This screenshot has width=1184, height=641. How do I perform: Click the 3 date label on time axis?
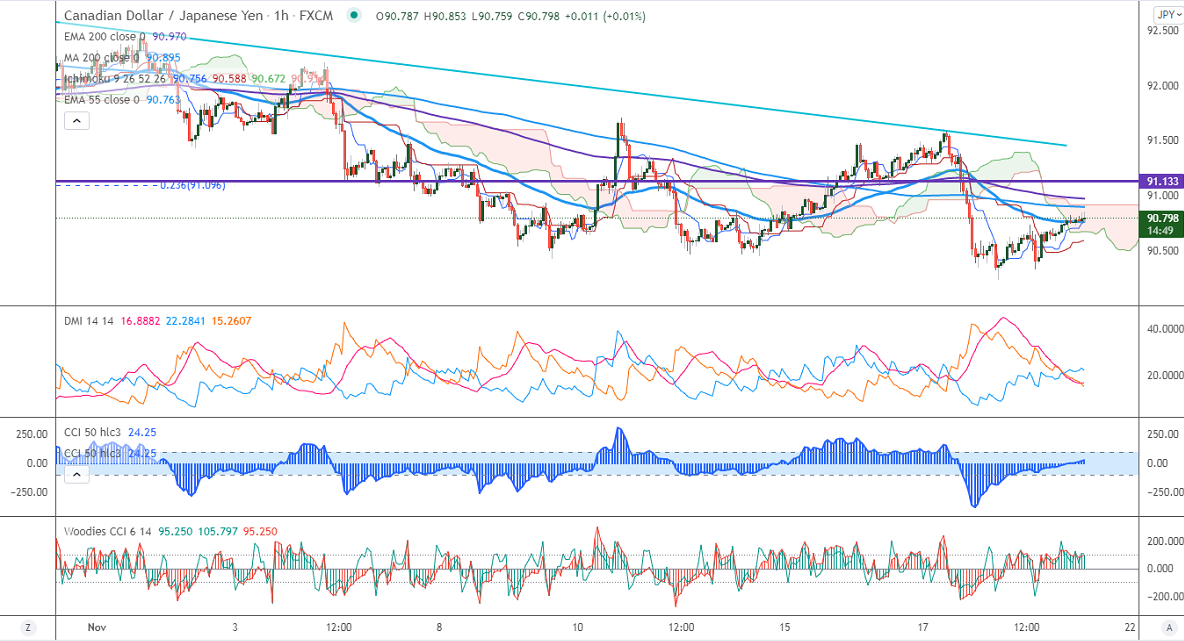point(235,627)
